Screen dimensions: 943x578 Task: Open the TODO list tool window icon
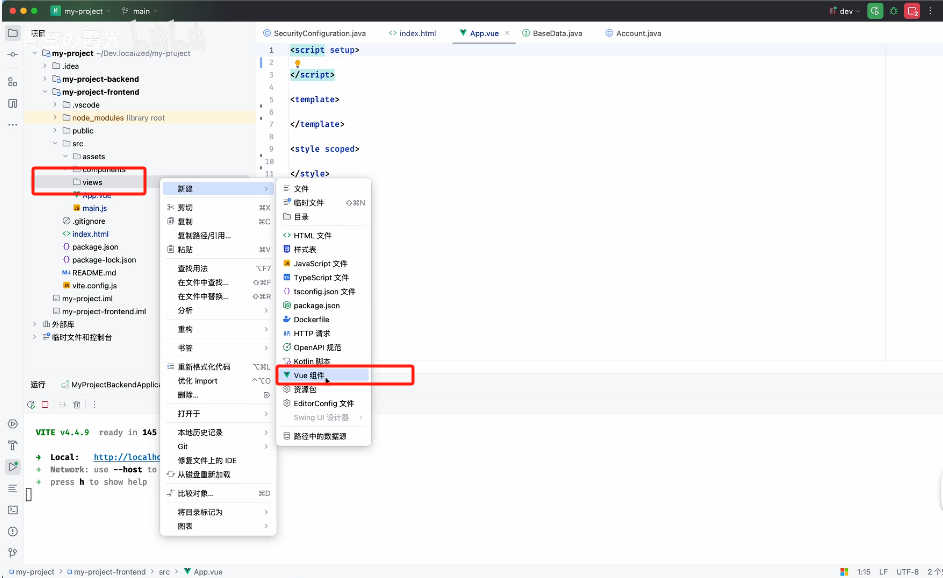click(x=12, y=488)
